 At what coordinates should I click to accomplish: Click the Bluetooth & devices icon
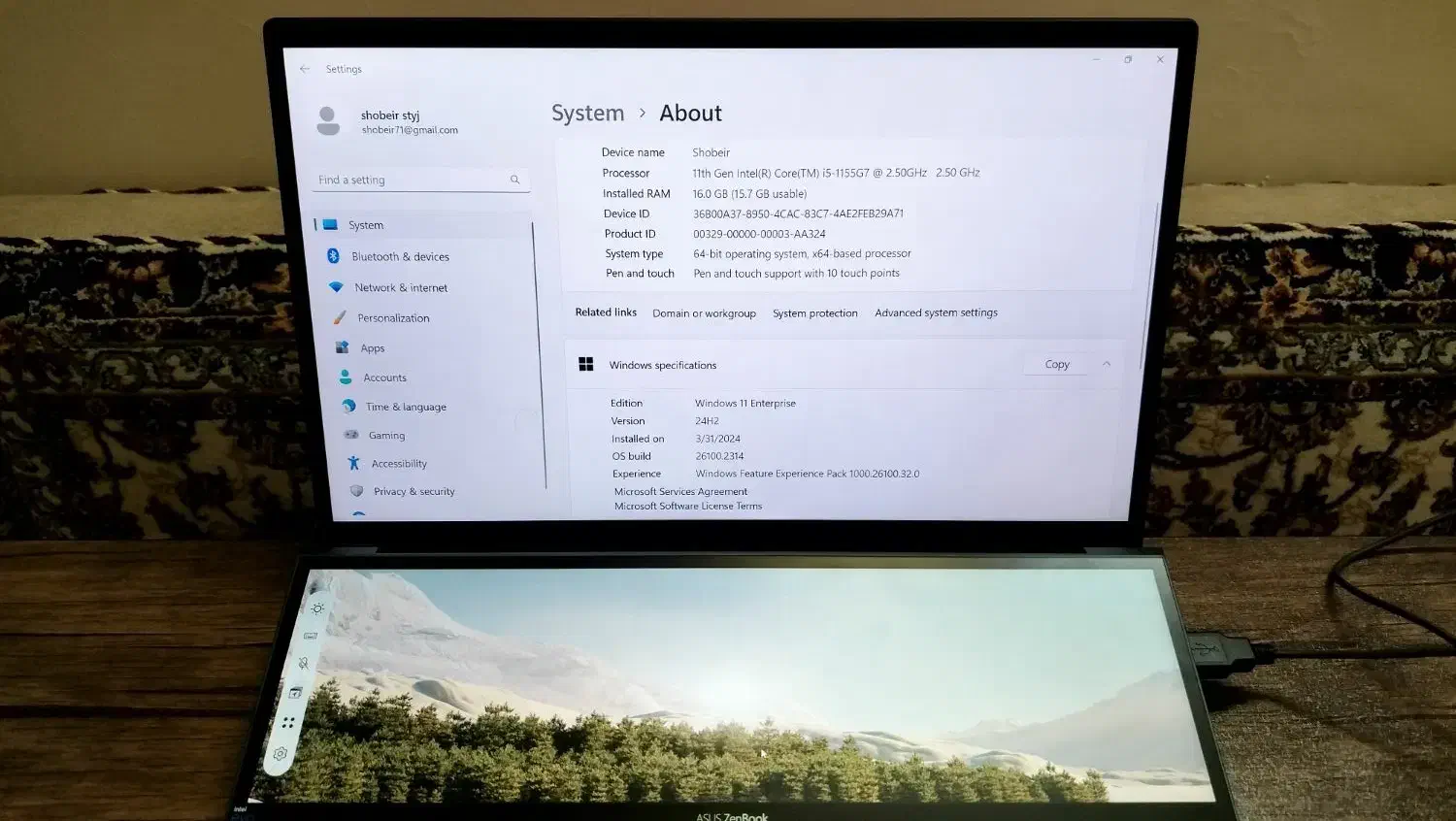tap(333, 256)
